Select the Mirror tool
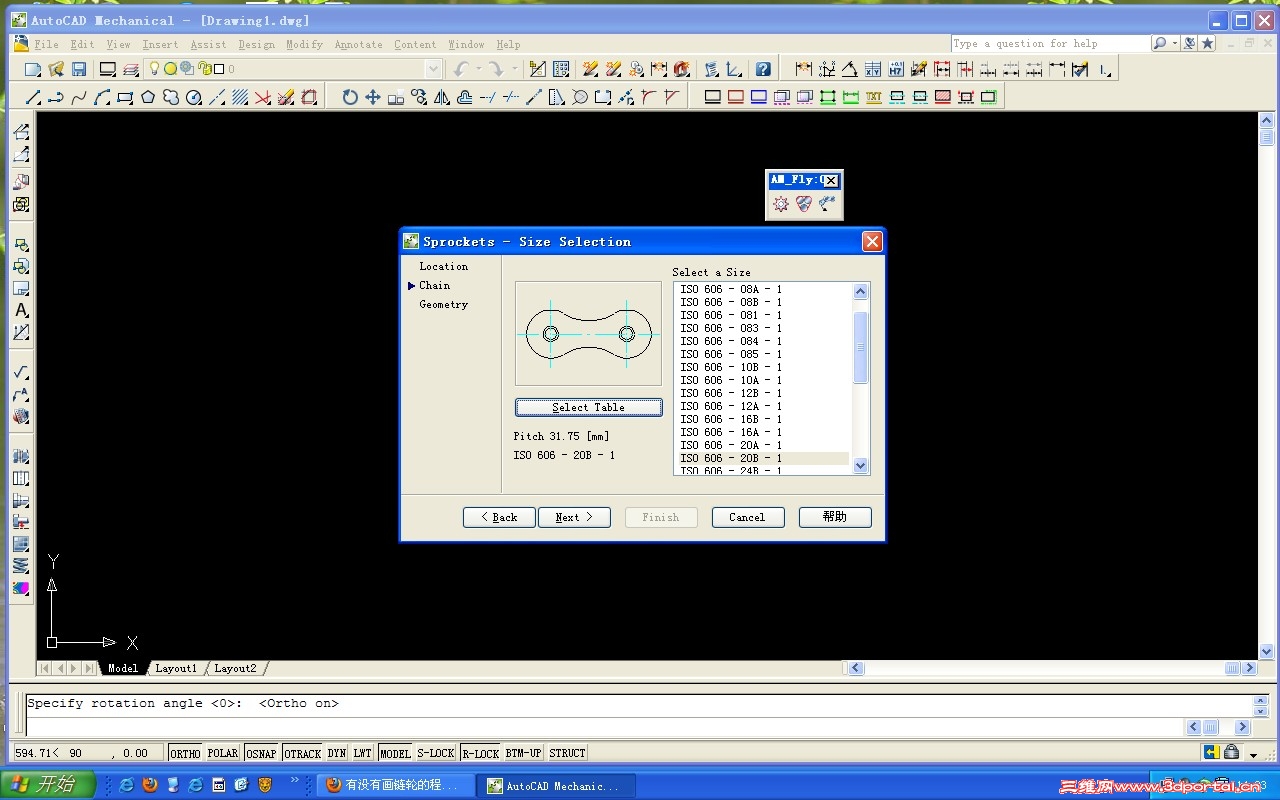The image size is (1280, 800). tap(442, 97)
